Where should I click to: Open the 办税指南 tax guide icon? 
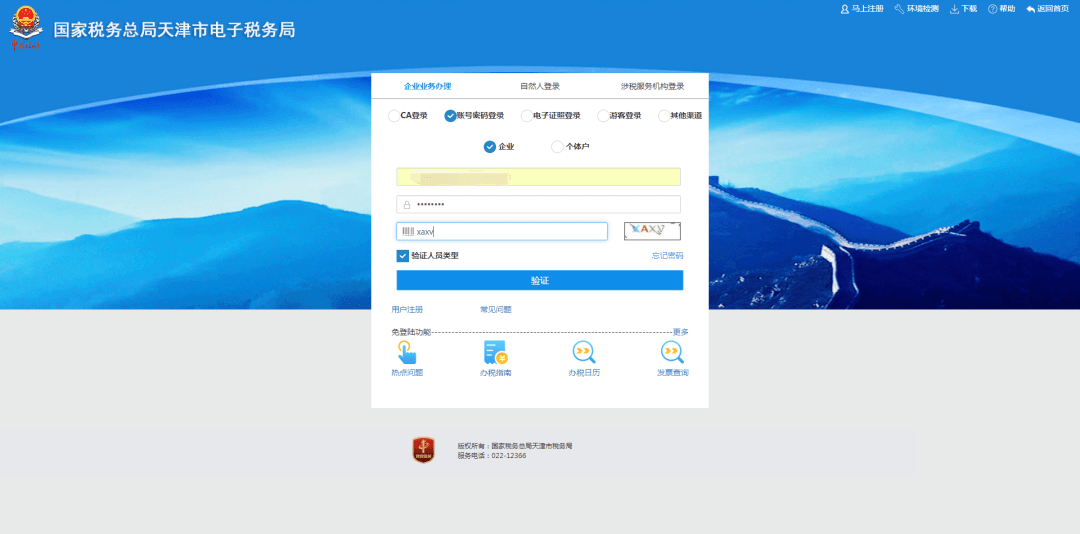[x=495, y=352]
